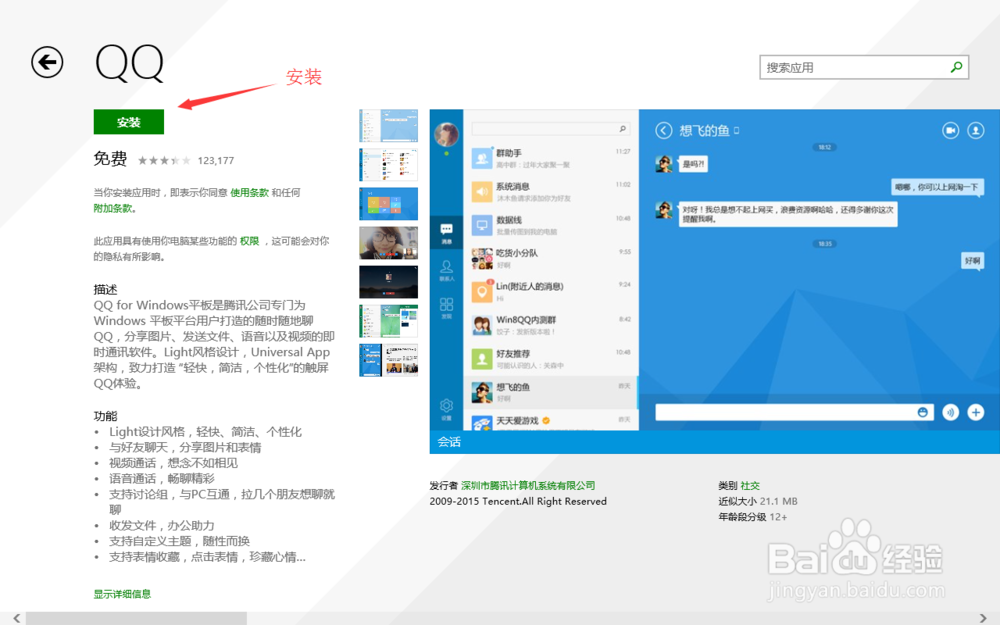Click the 搜索应用 search field

[864, 68]
